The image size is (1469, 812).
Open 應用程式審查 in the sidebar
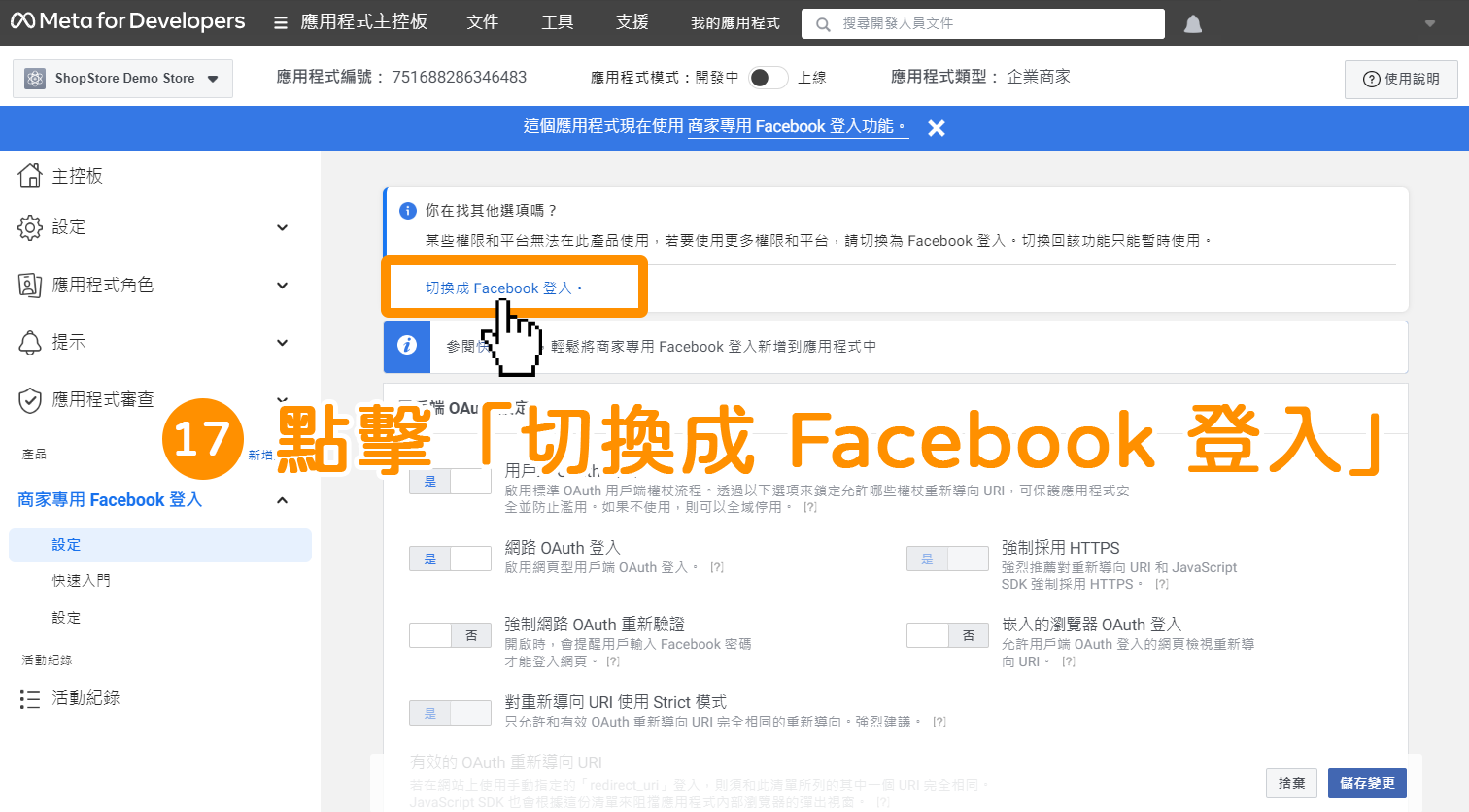pyautogui.click(x=102, y=399)
